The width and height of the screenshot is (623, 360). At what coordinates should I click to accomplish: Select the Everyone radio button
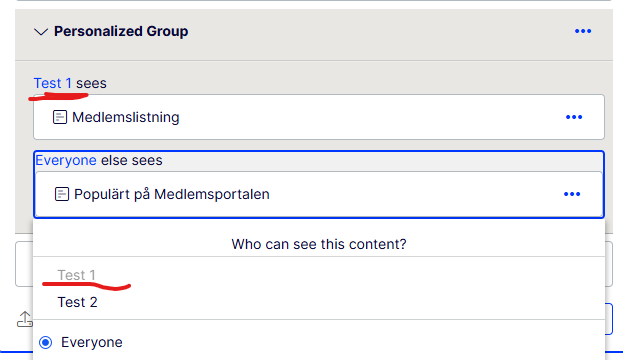[46, 342]
